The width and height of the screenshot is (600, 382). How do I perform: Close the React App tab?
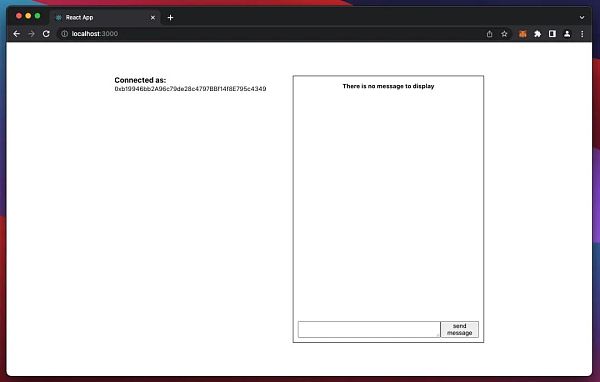[x=153, y=17]
